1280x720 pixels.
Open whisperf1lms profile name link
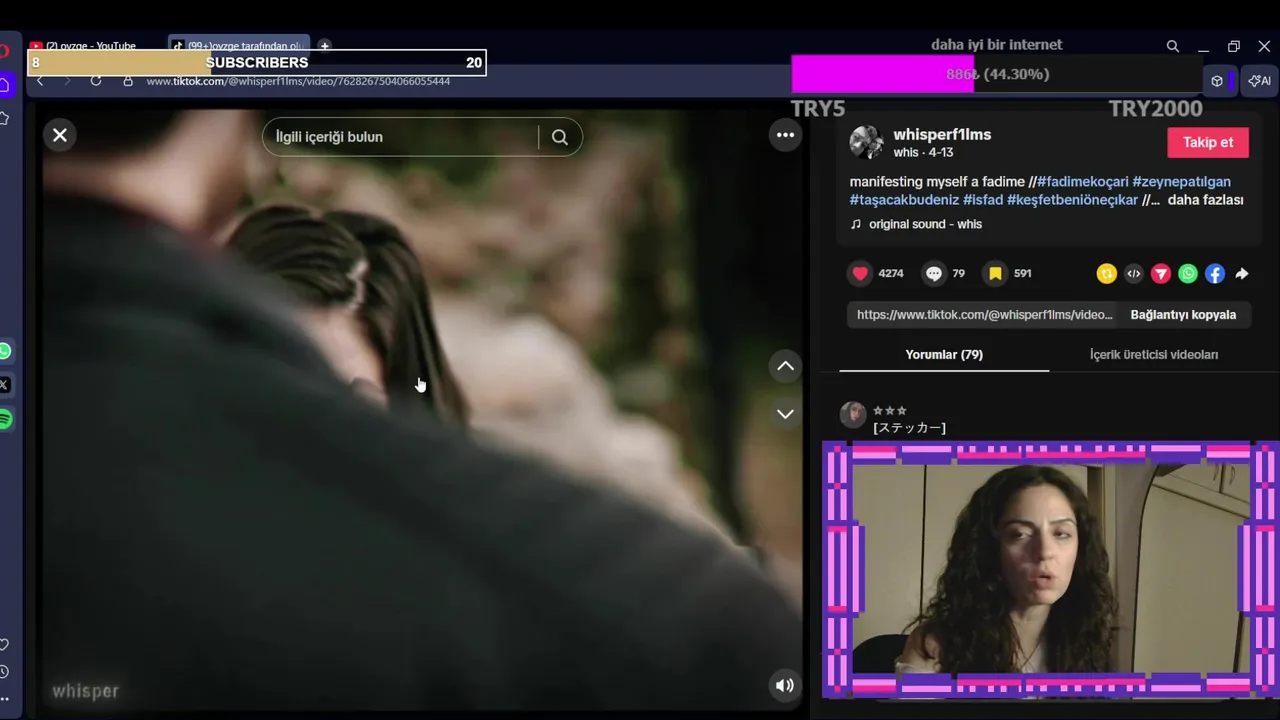coord(942,134)
